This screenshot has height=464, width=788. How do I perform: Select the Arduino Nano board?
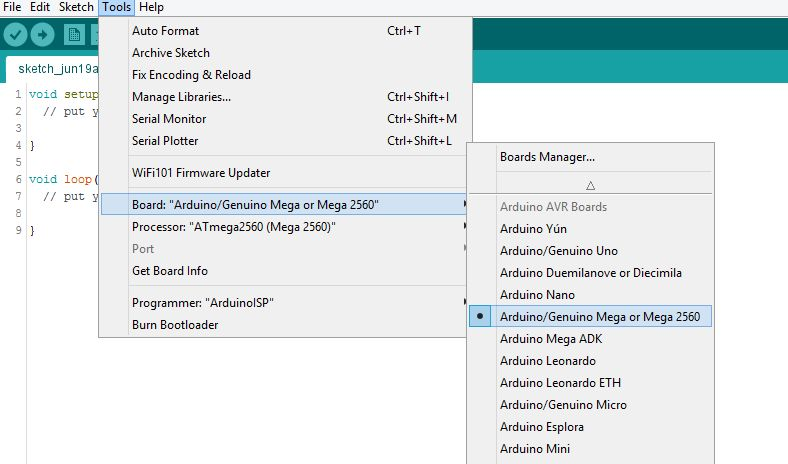point(590,295)
